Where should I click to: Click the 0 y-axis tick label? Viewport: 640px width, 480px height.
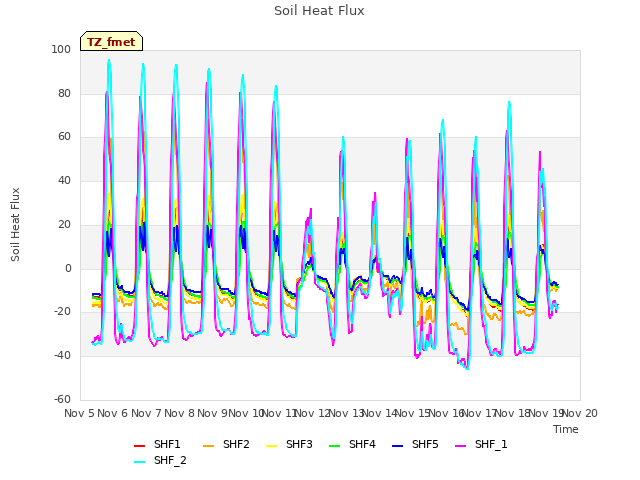tap(68, 269)
